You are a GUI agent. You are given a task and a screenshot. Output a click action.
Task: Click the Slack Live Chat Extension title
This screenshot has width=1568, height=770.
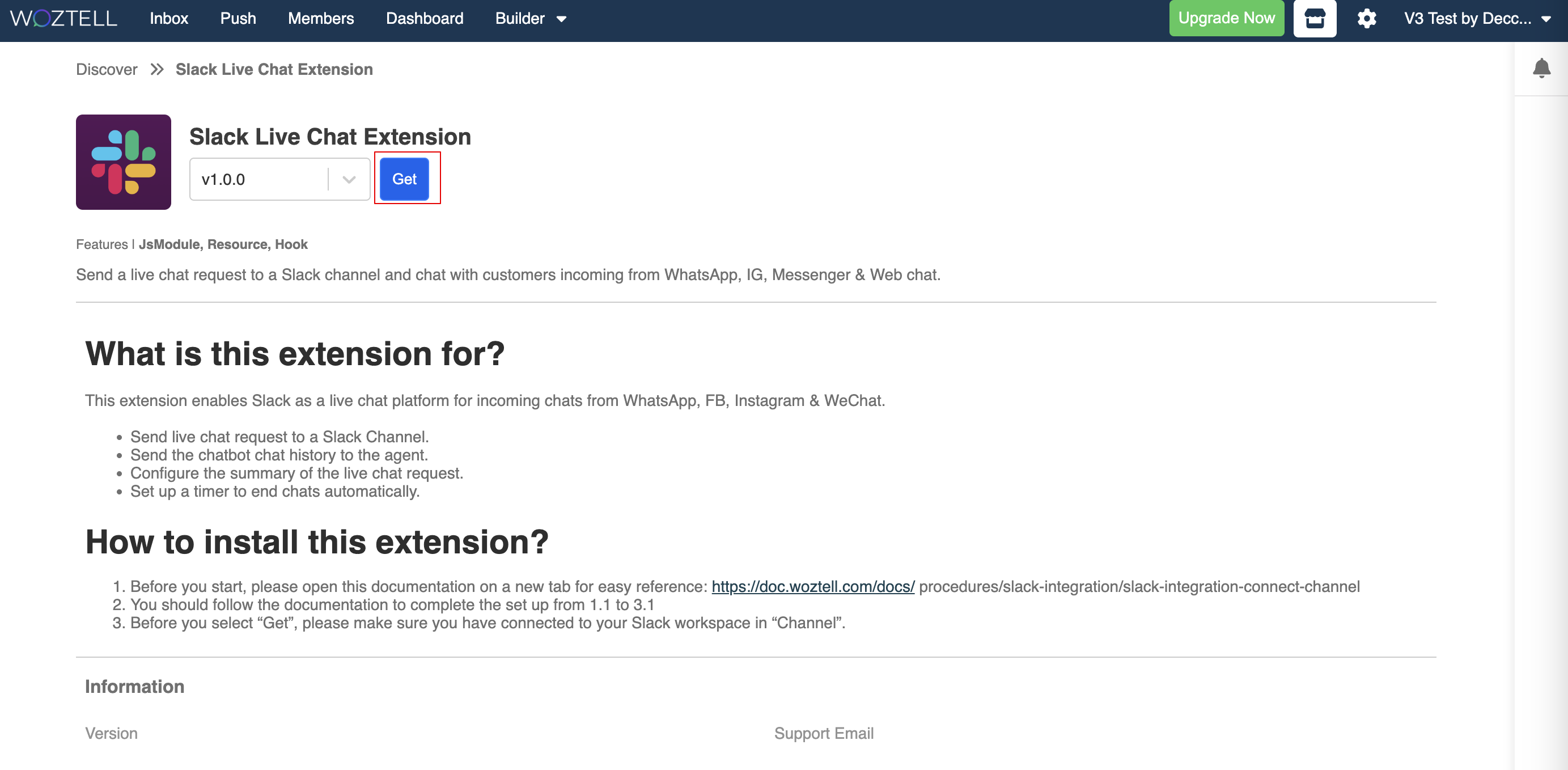pos(330,136)
